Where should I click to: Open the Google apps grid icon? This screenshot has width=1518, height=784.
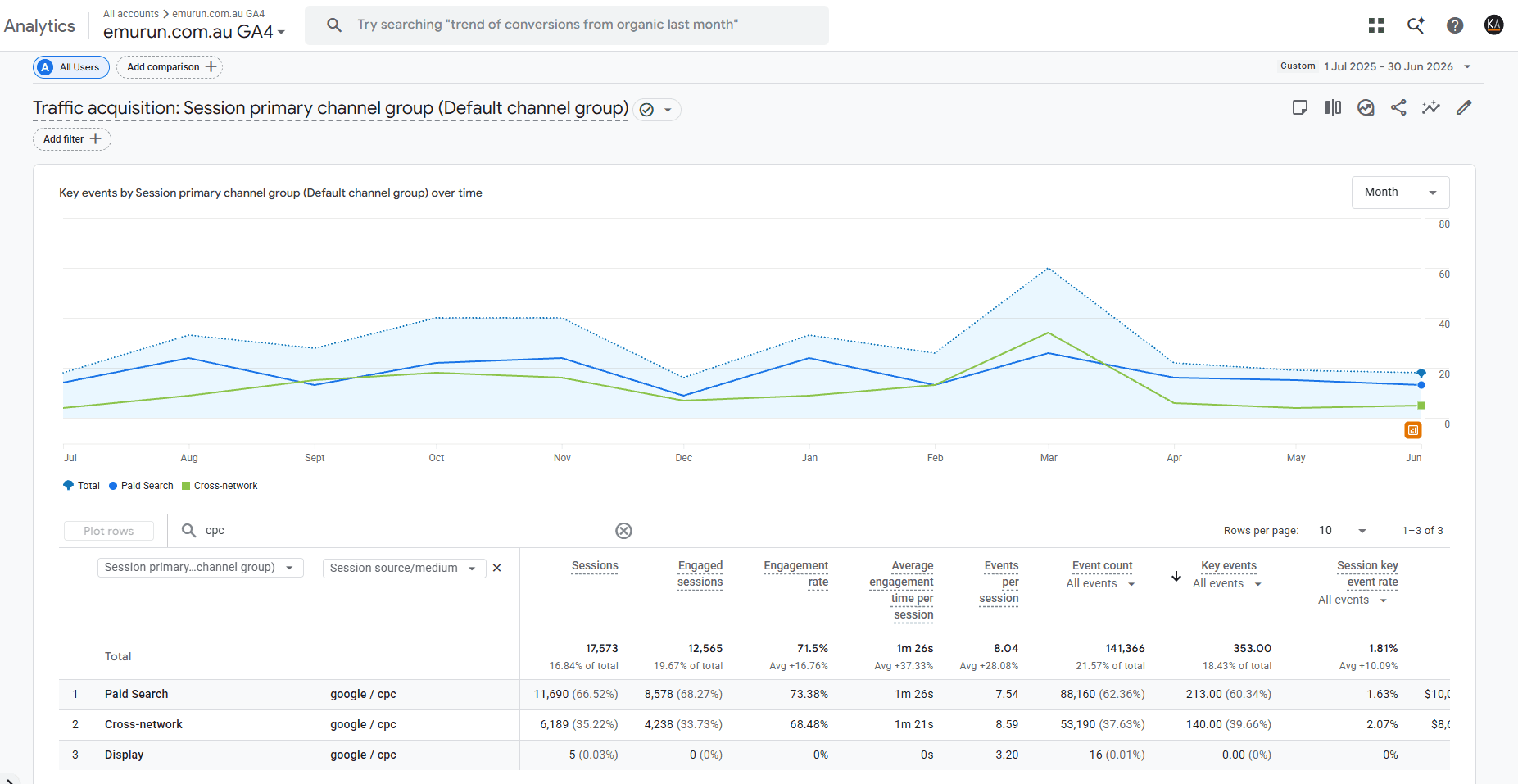pos(1376,25)
